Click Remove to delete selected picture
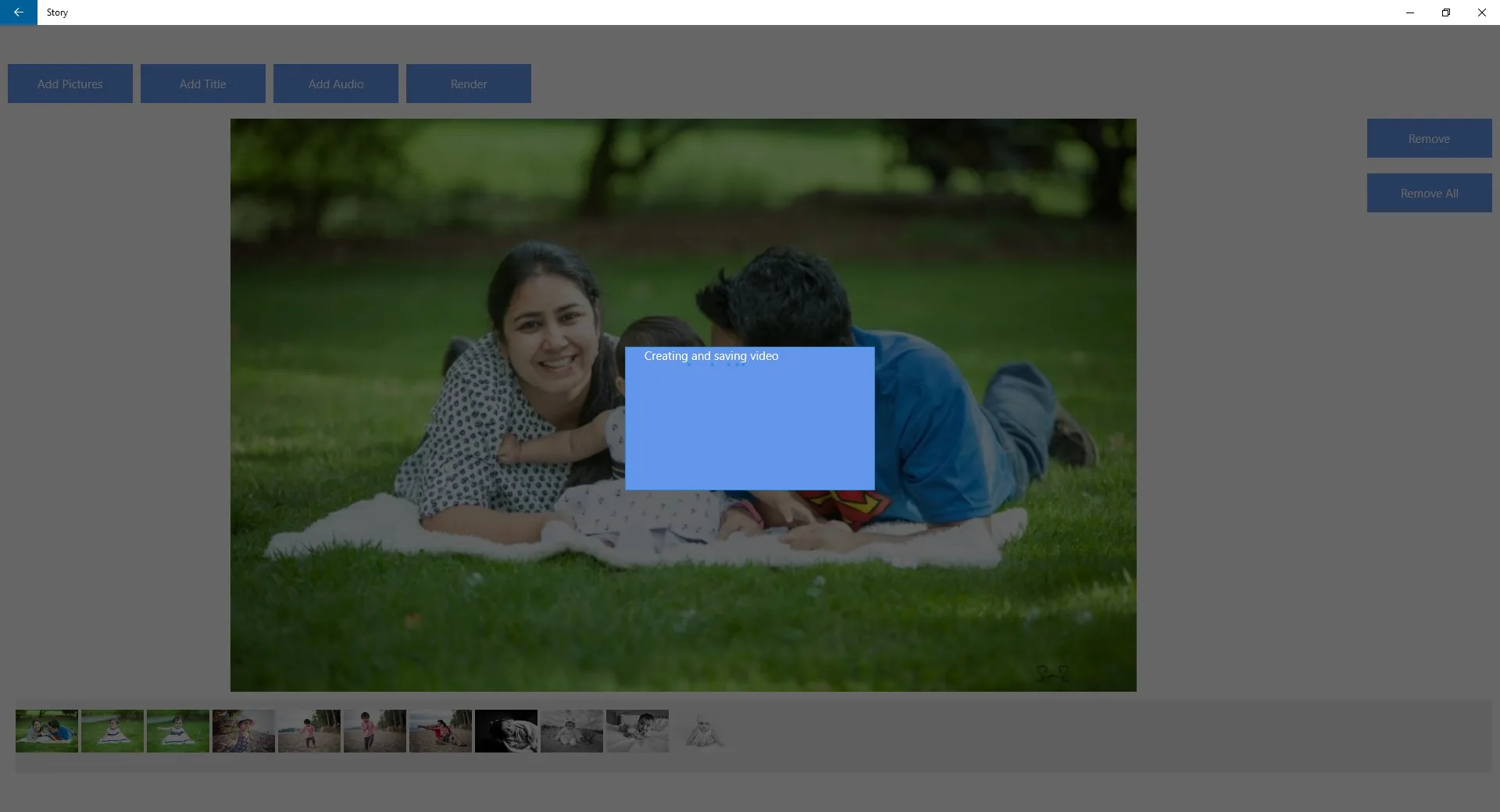Viewport: 1500px width, 812px height. 1429,138
